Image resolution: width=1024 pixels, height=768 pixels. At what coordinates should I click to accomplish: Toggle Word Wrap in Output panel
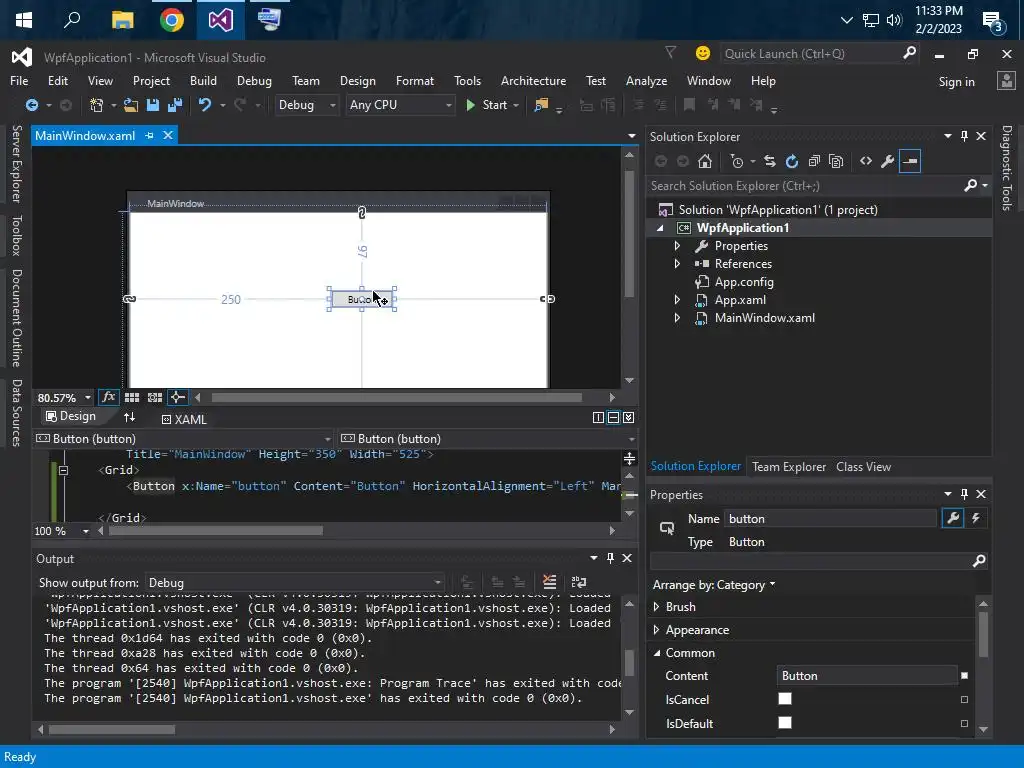(579, 582)
